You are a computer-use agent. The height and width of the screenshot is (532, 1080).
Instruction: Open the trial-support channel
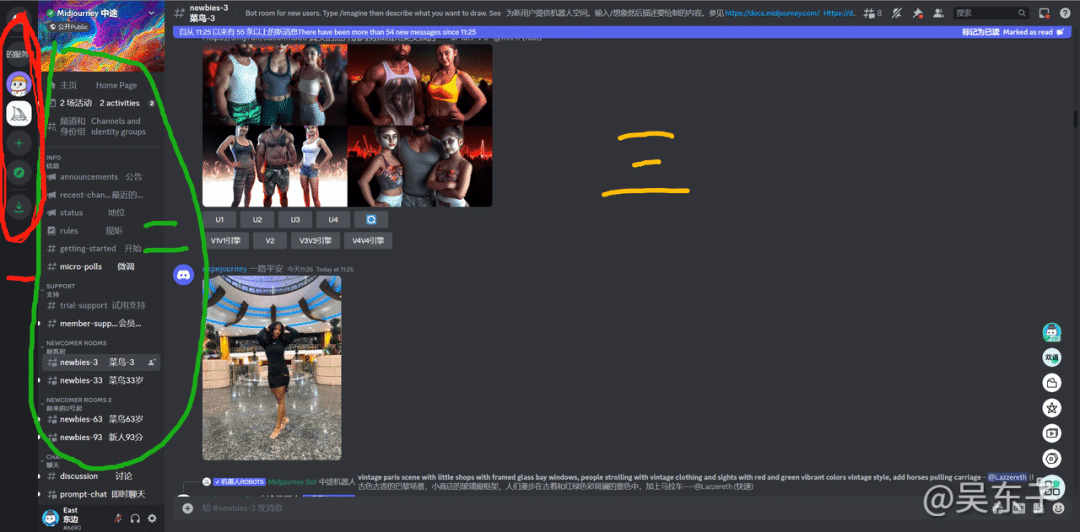[101, 305]
